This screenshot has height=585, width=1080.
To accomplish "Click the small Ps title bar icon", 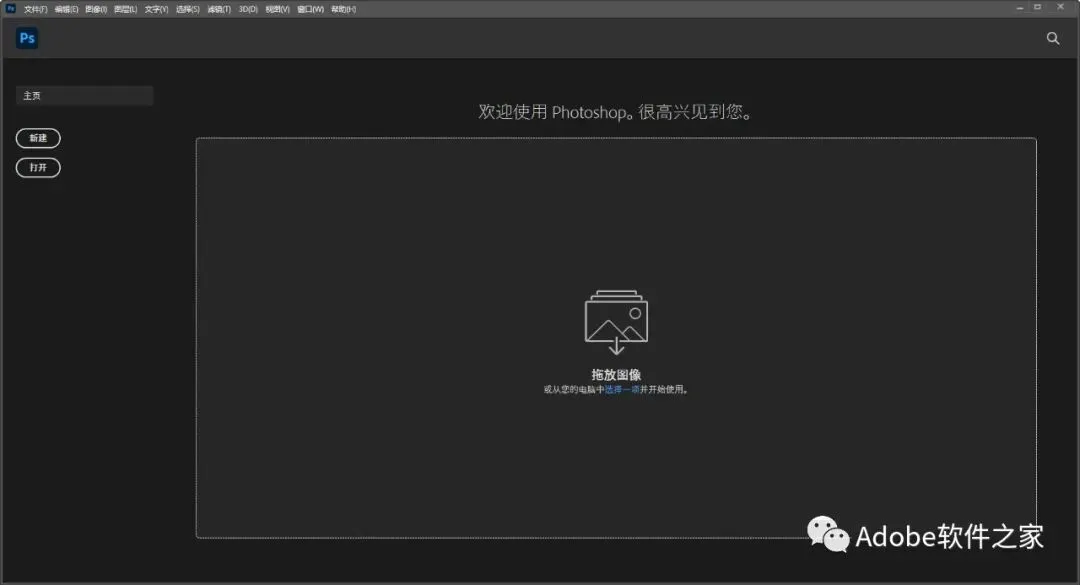I will pos(10,8).
